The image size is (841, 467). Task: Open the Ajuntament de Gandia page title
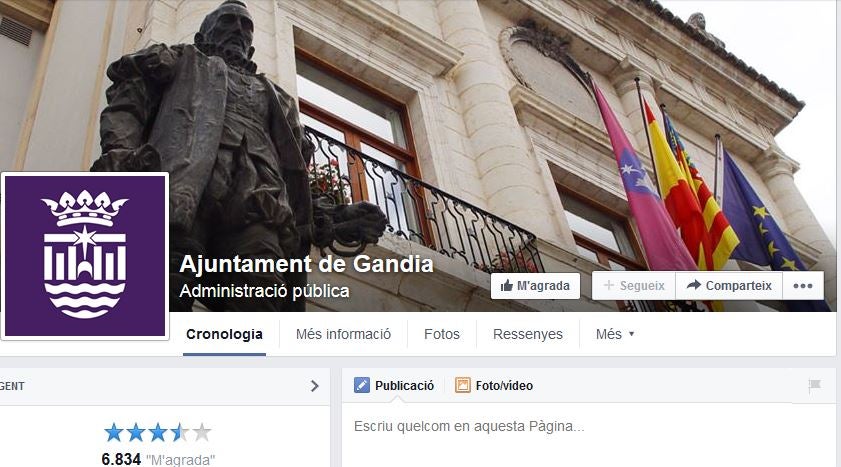306,264
